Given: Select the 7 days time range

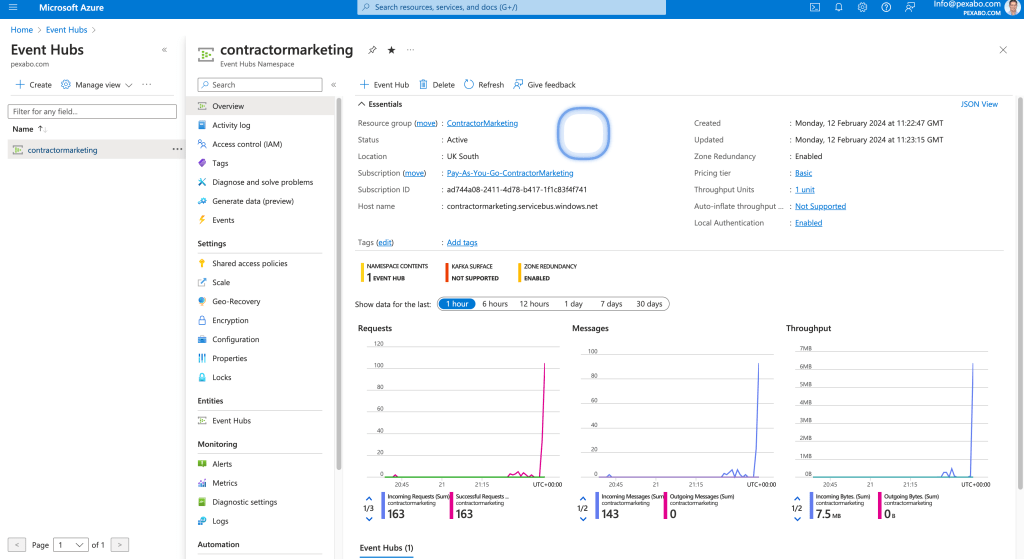Looking at the screenshot, I should coord(611,304).
